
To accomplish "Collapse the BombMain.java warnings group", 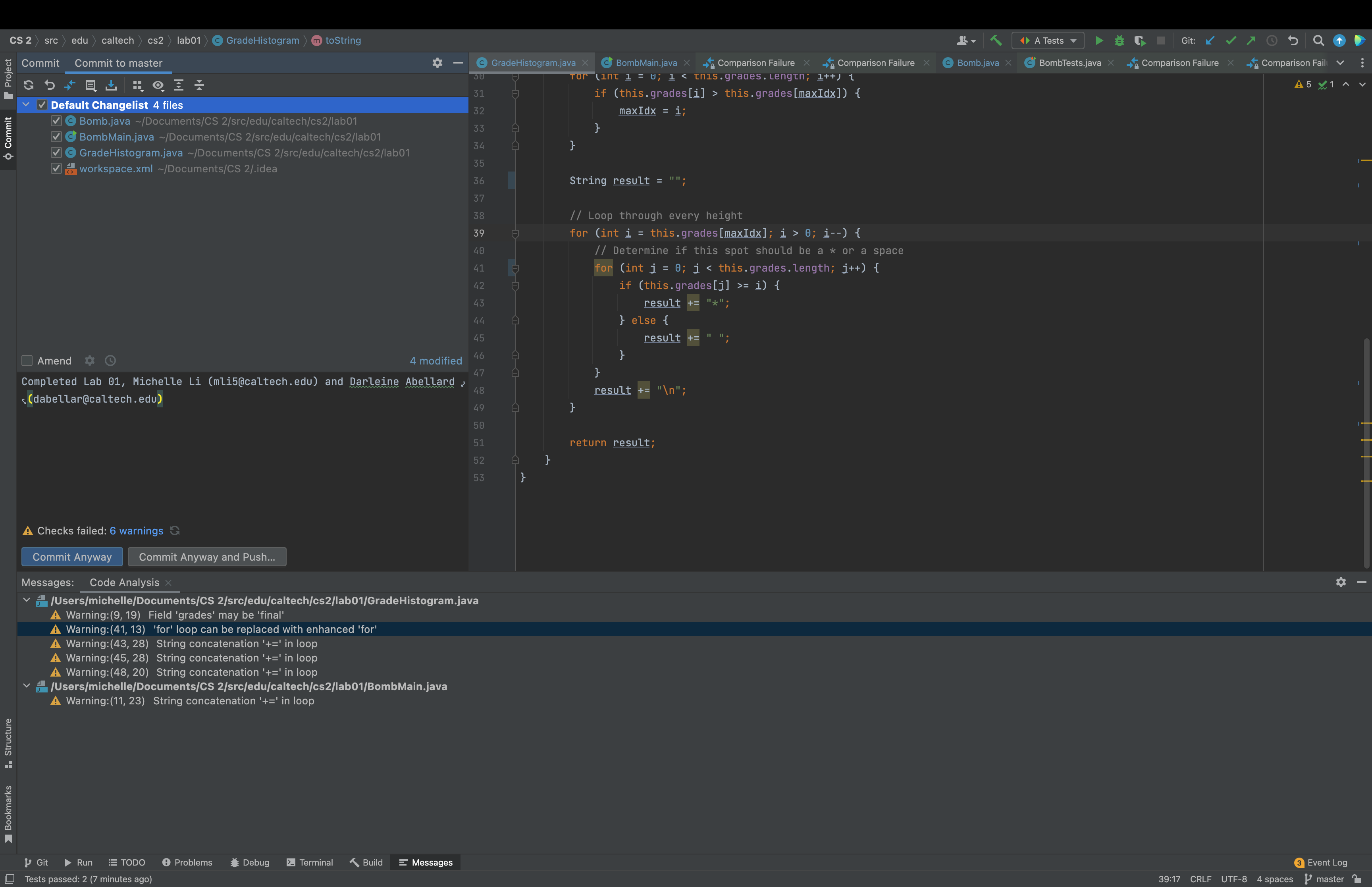I will [x=26, y=686].
